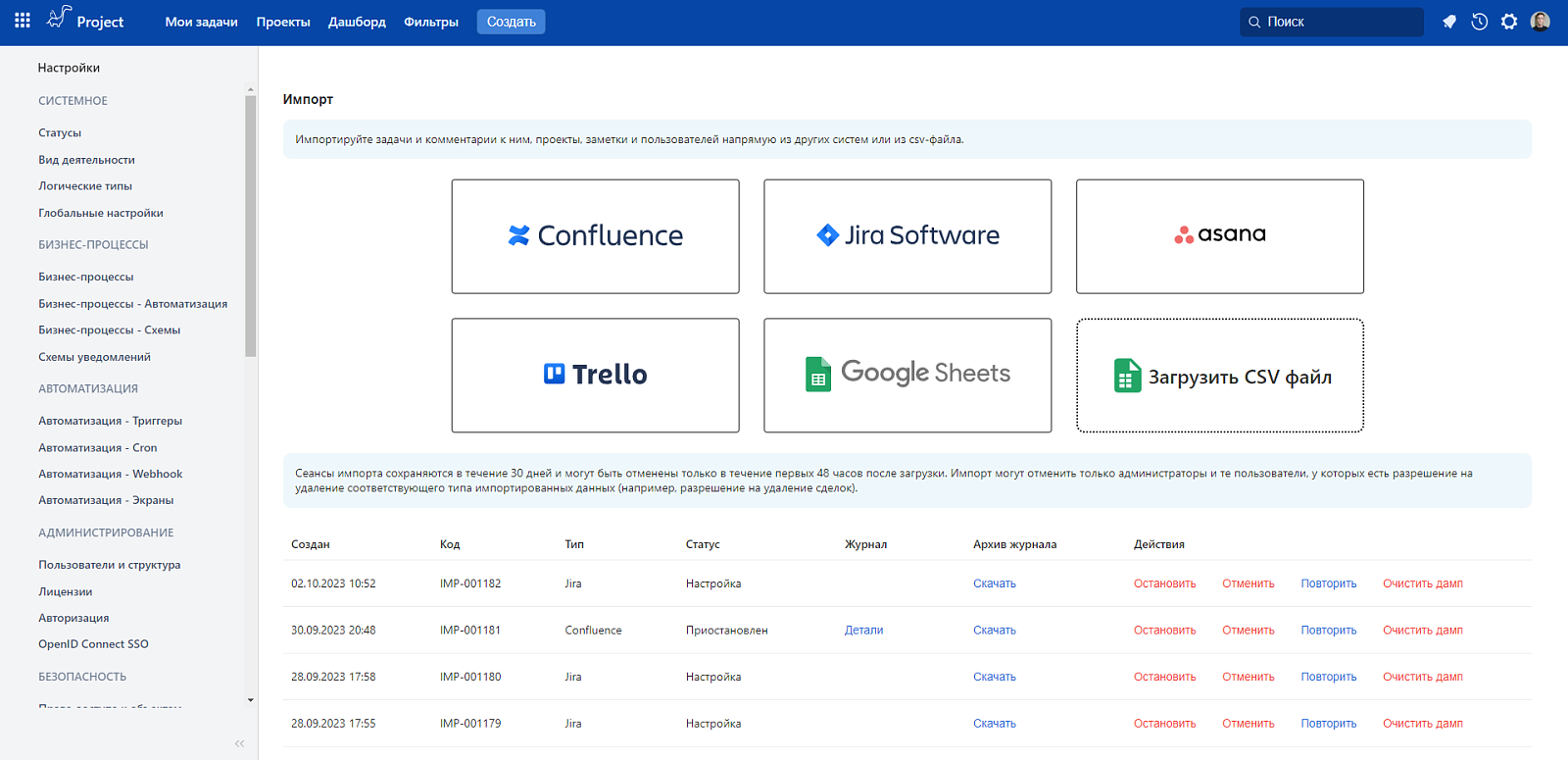The width and height of the screenshot is (1568, 760).
Task: Open the apps grid launcher icon
Action: tap(23, 21)
